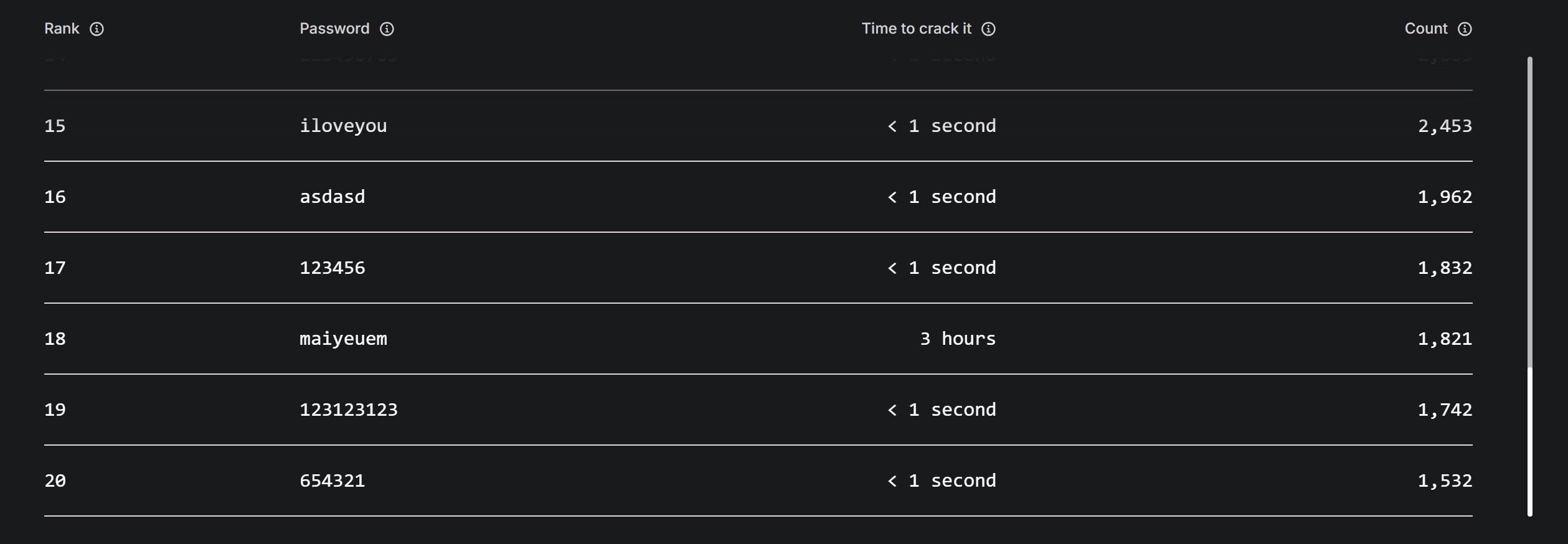Select the 1,532 count cell
The image size is (1568, 544).
pyautogui.click(x=1445, y=481)
